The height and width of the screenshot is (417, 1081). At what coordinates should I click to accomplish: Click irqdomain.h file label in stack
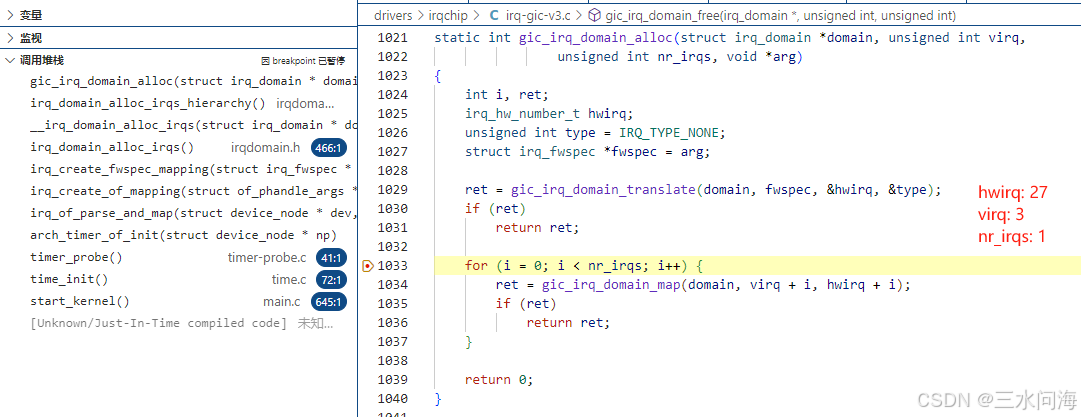[x=266, y=148]
